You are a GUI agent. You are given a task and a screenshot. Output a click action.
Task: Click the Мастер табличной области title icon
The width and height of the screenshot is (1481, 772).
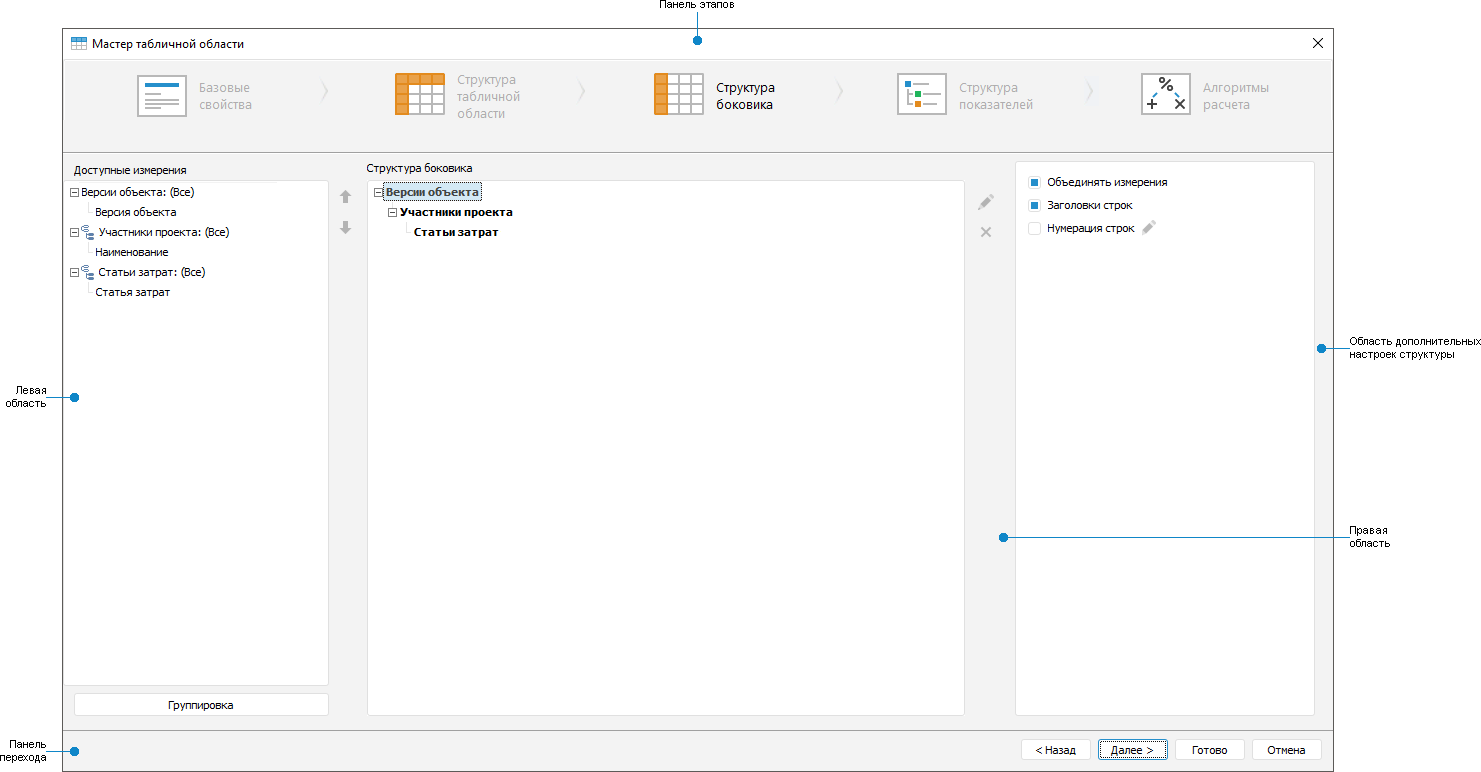pos(79,44)
